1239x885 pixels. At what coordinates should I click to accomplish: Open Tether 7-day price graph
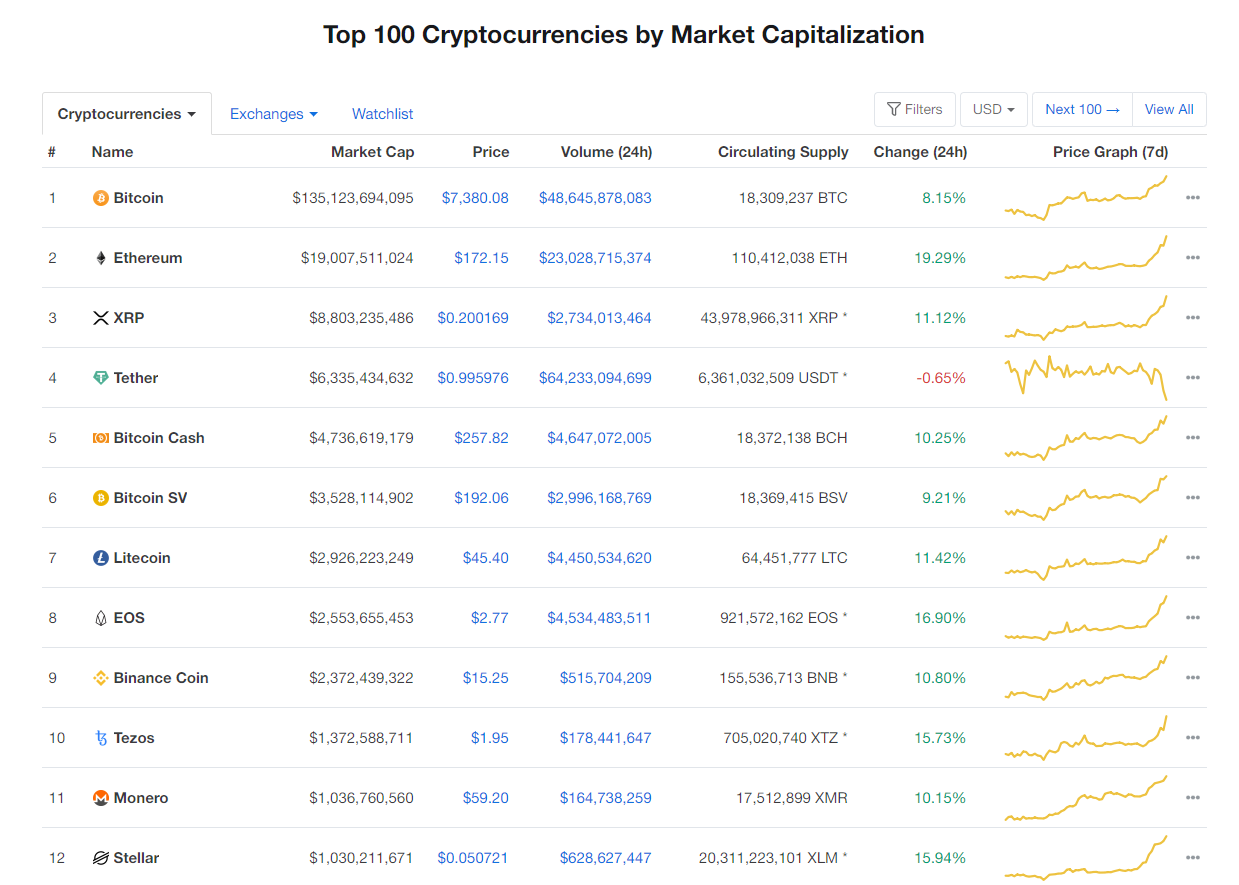[1086, 378]
